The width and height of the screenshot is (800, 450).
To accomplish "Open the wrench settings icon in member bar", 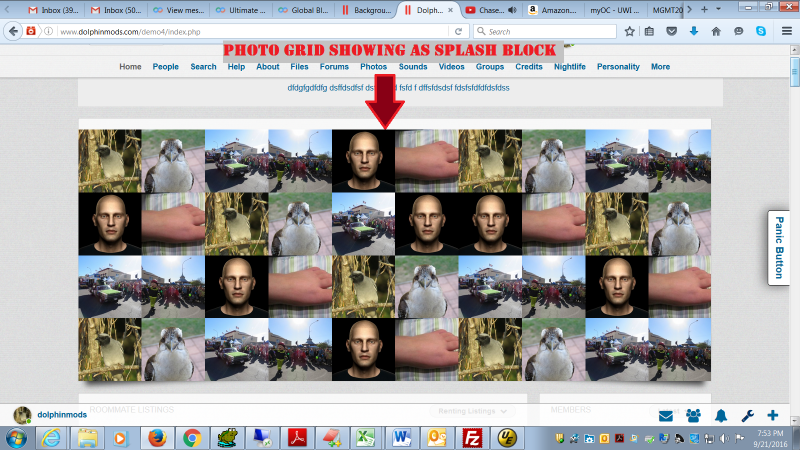I will tap(747, 416).
